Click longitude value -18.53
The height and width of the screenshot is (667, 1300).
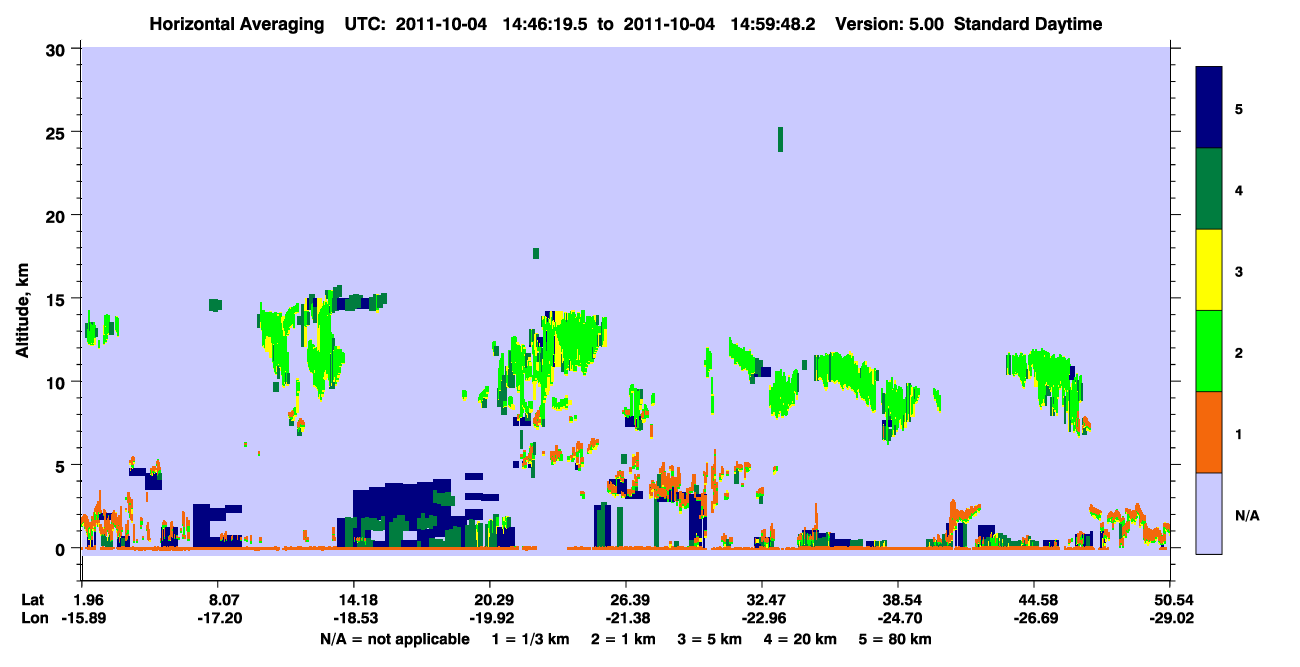[x=357, y=619]
